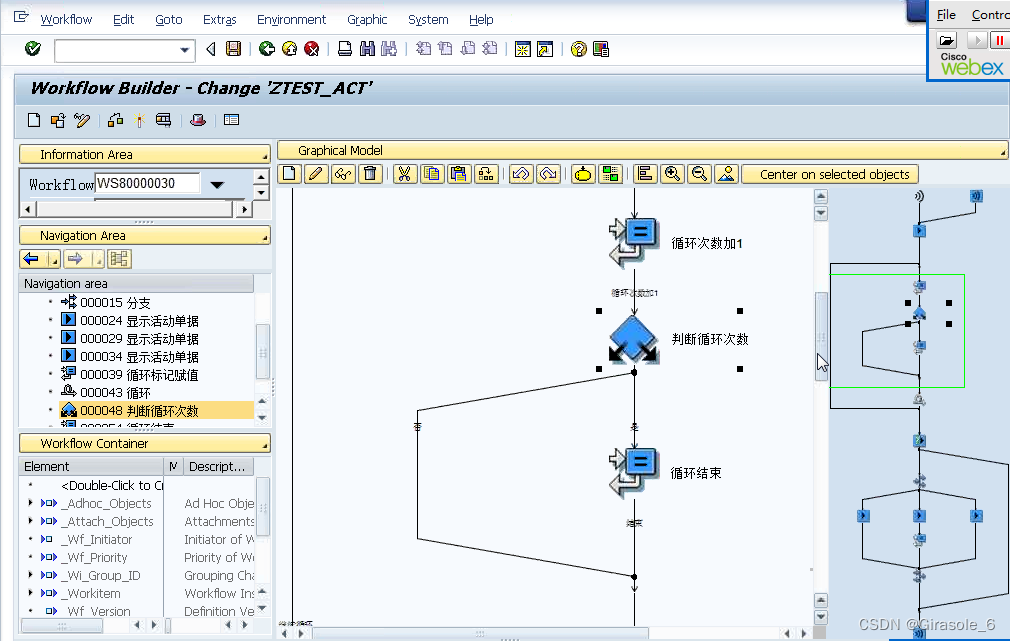
Task: Click the Workflow WS80000030 input field
Action: point(147,183)
